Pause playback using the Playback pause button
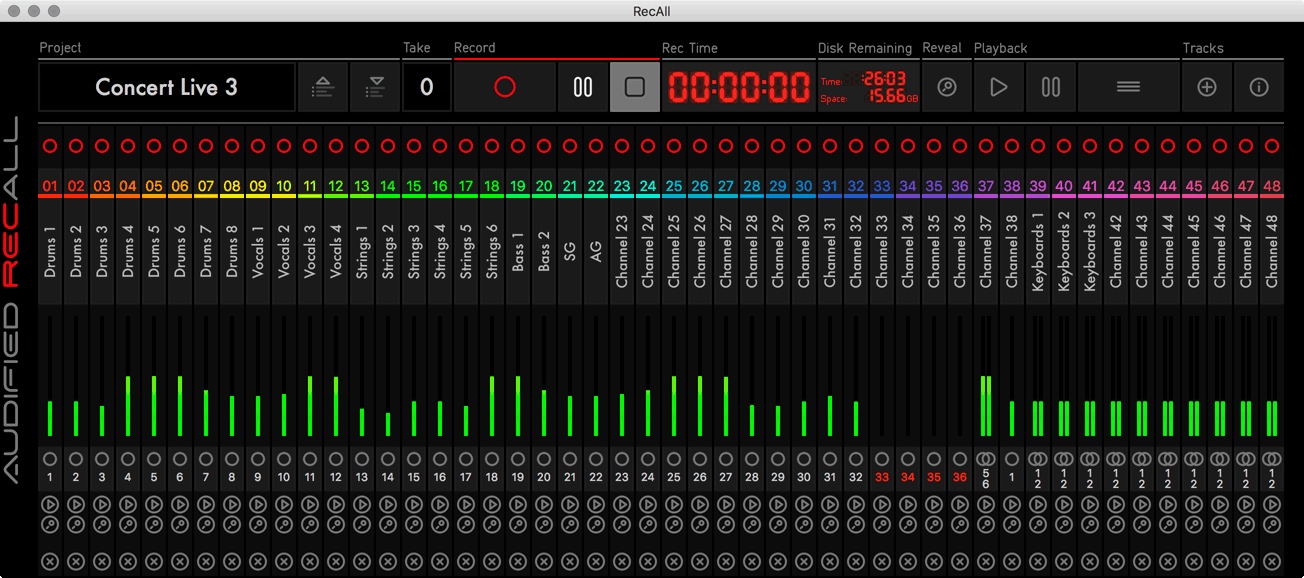This screenshot has height=578, width=1304. pyautogui.click(x=1050, y=87)
